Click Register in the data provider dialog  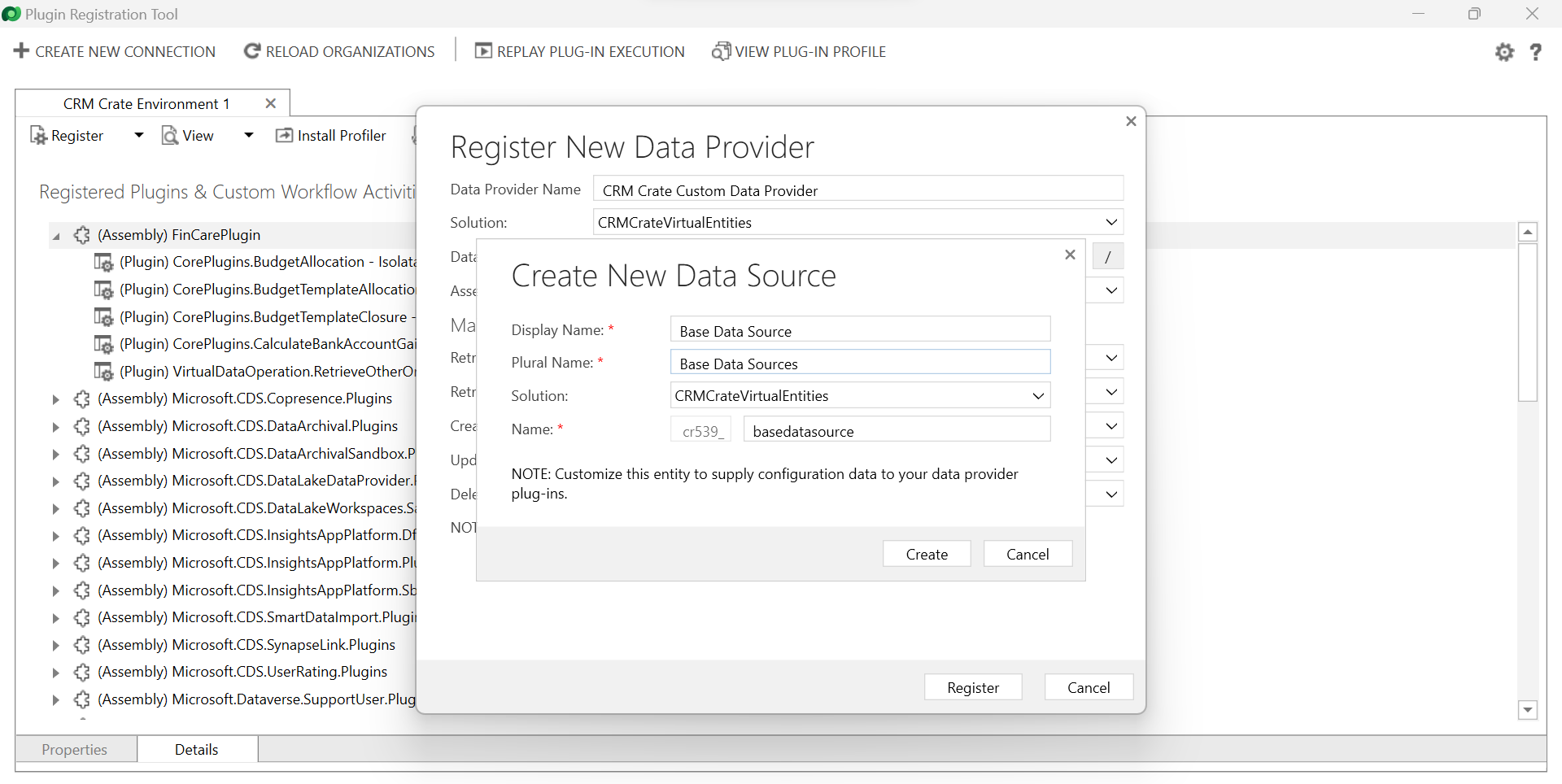click(x=972, y=686)
